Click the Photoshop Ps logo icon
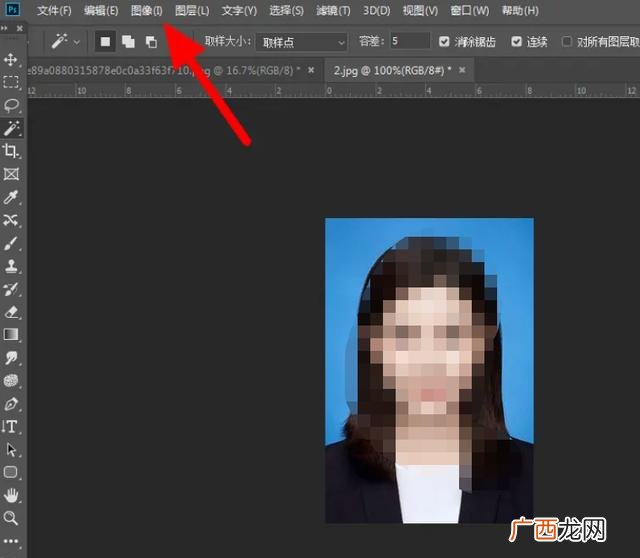 coord(12,9)
